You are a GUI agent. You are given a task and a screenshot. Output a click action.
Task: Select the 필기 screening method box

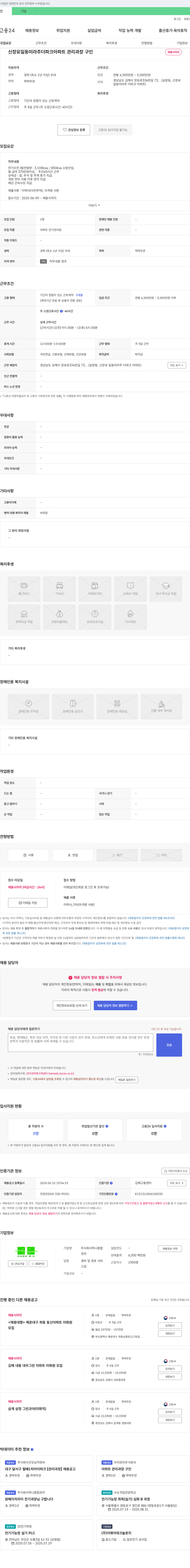117,855
